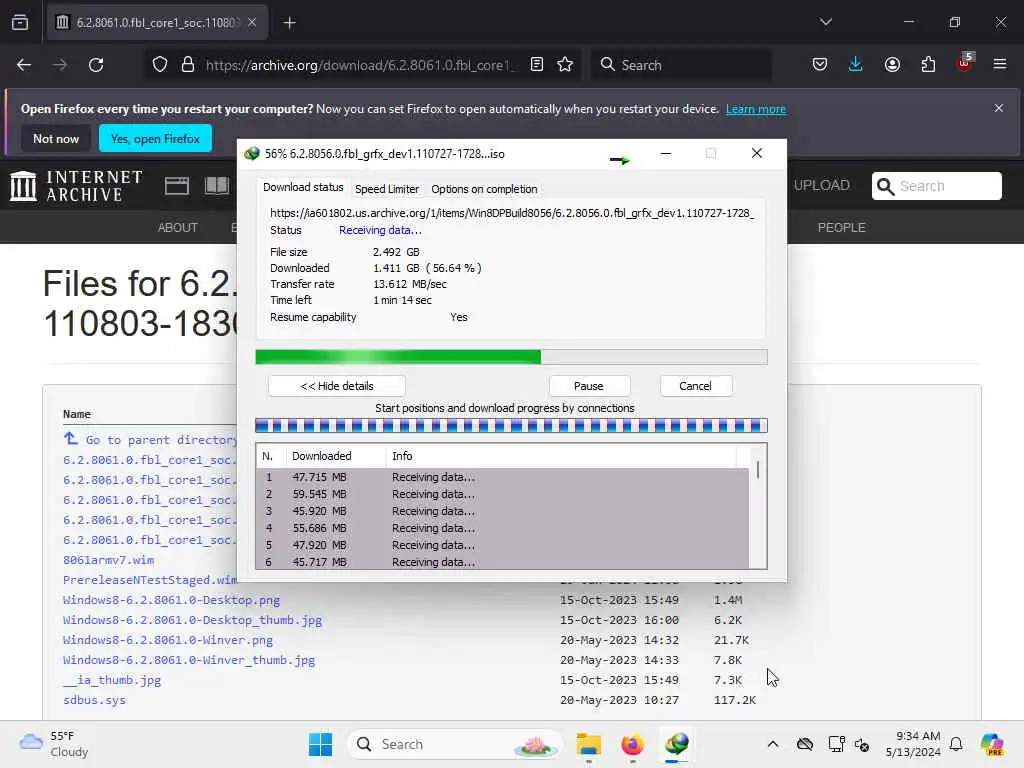Click the archive.org URL address bar
The height and width of the screenshot is (768, 1024).
(359, 65)
